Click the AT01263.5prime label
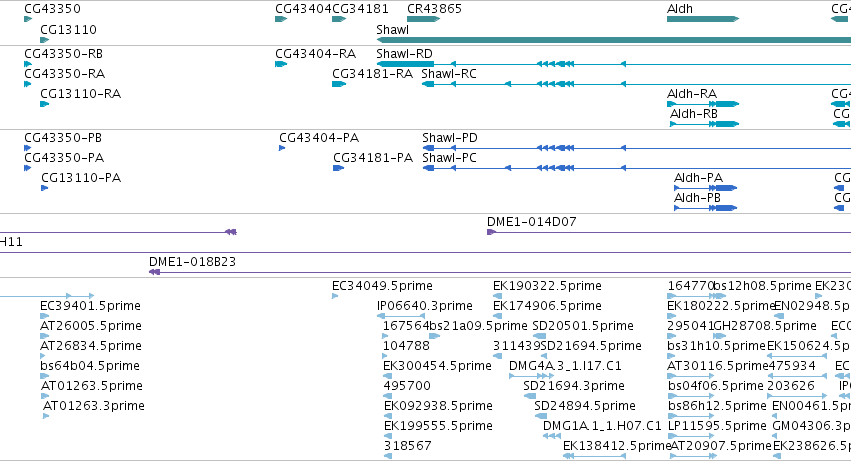Screen dimensions: 851x461 point(91,387)
